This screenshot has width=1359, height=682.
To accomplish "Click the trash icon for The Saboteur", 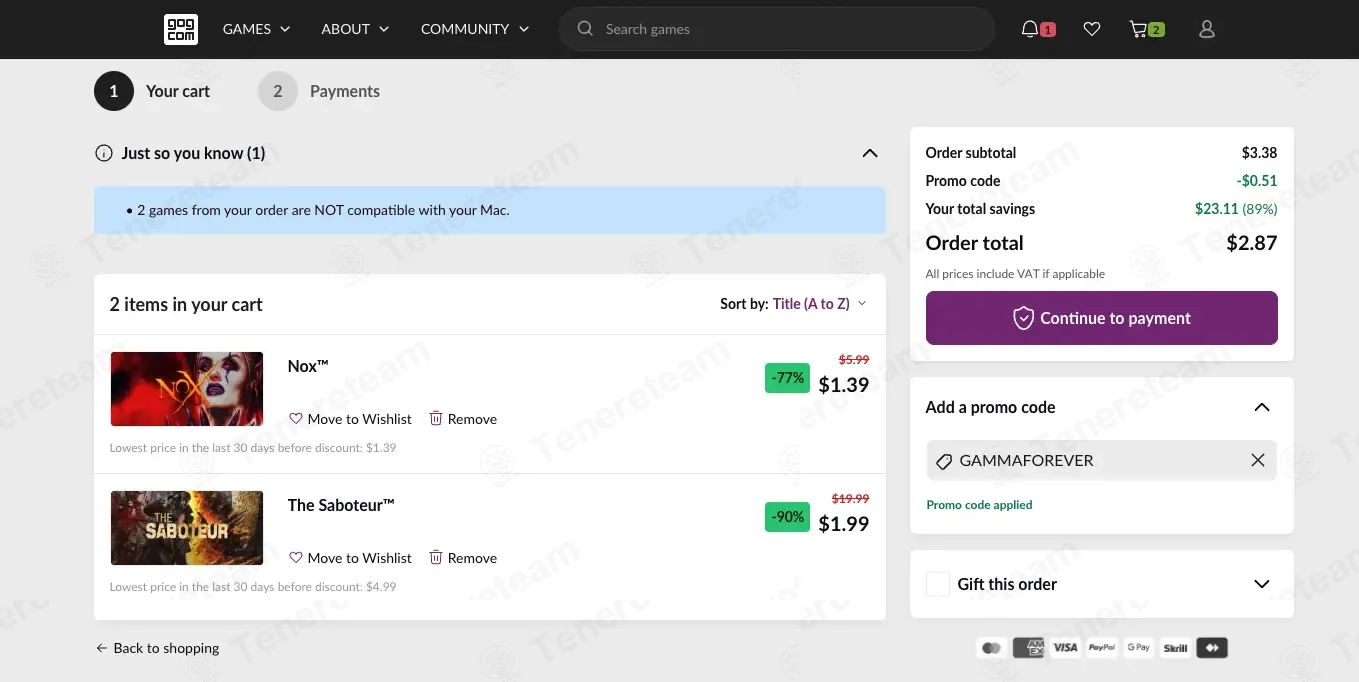I will [436, 557].
